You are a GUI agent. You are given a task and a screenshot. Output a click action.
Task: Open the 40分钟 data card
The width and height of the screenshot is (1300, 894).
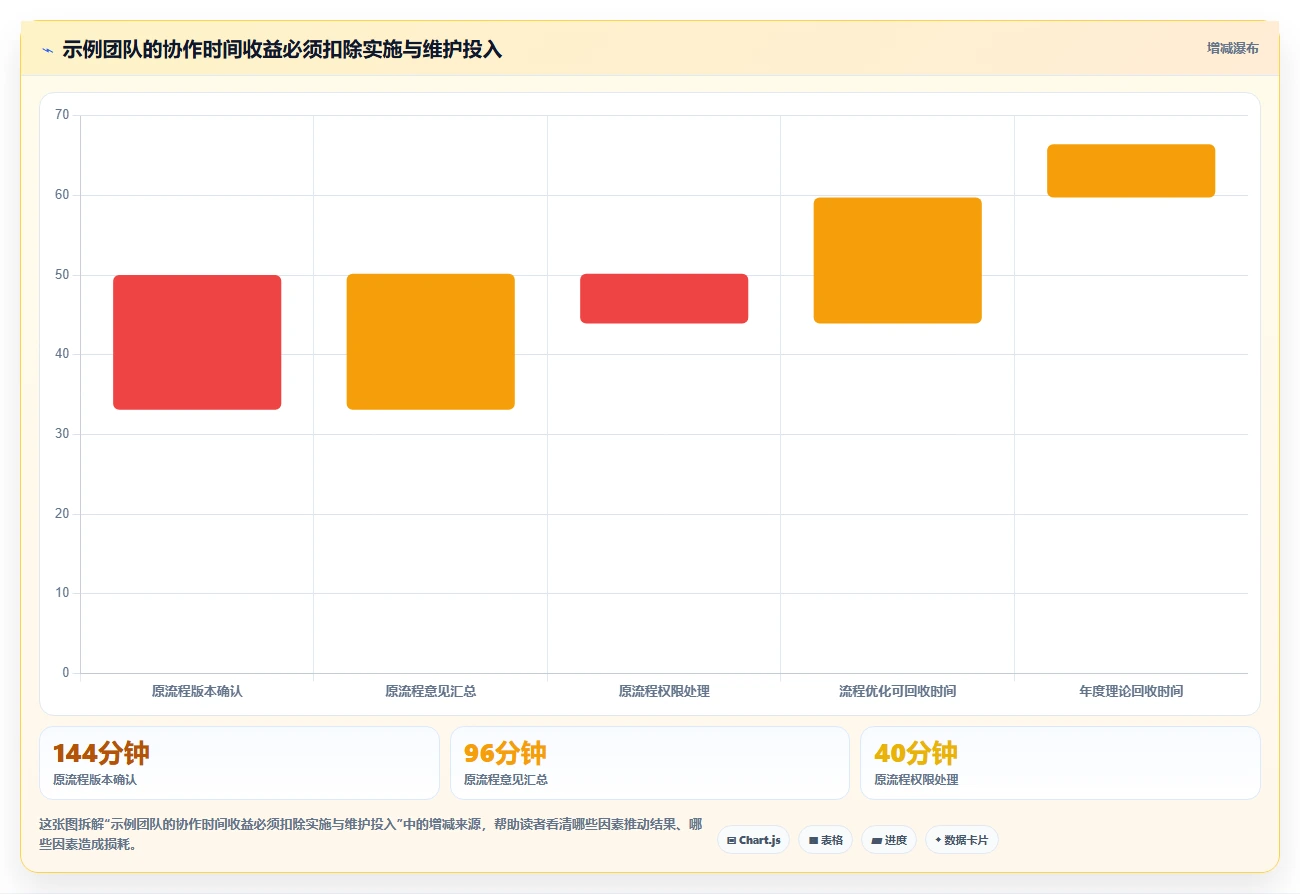1060,763
